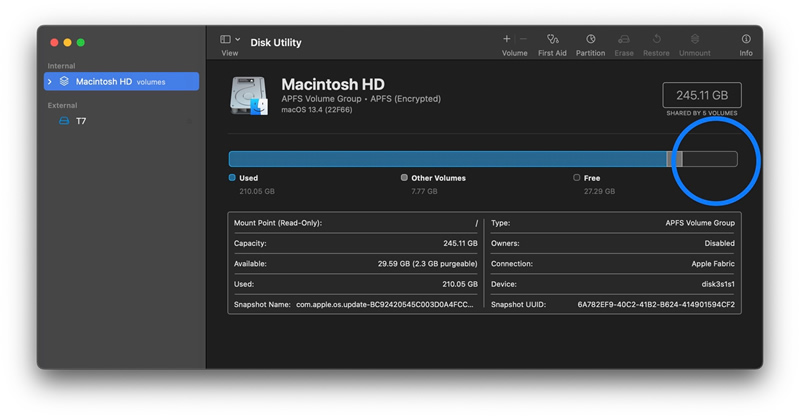The image size is (800, 418).
Task: Minimize the window with yellow button
Action: 67,42
